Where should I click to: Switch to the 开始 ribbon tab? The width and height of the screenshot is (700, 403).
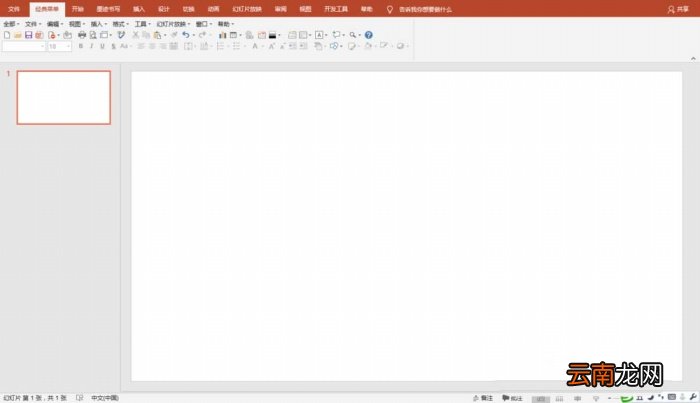coord(78,9)
